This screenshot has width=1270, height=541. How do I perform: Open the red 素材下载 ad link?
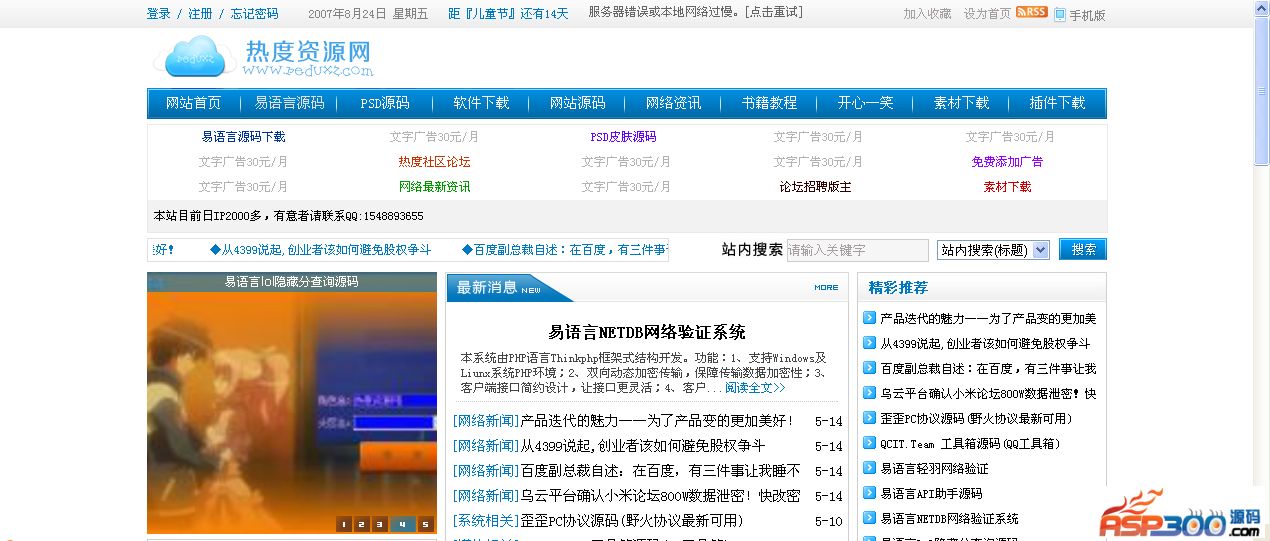(x=1007, y=187)
